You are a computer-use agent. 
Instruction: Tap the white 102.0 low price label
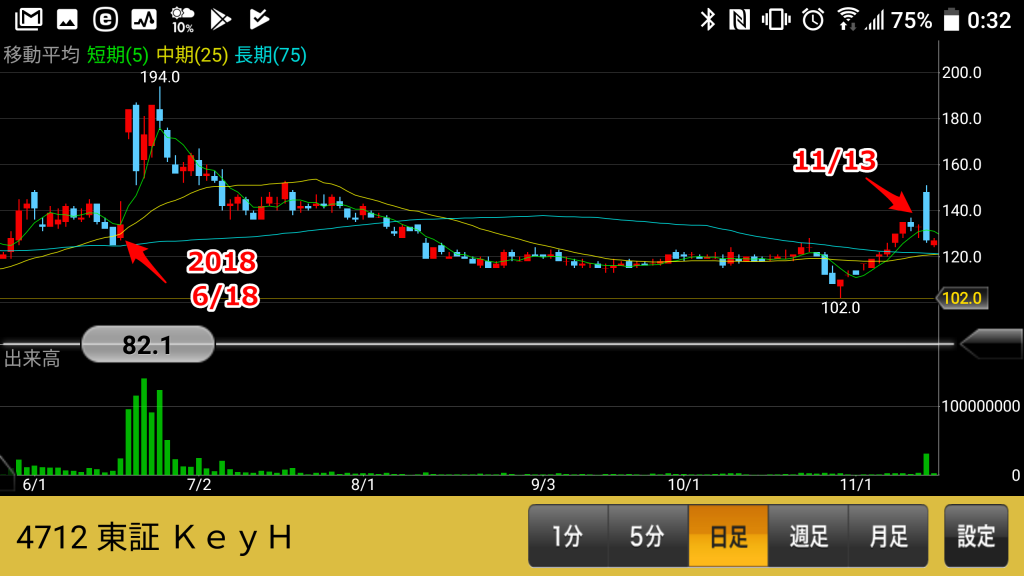tap(840, 308)
